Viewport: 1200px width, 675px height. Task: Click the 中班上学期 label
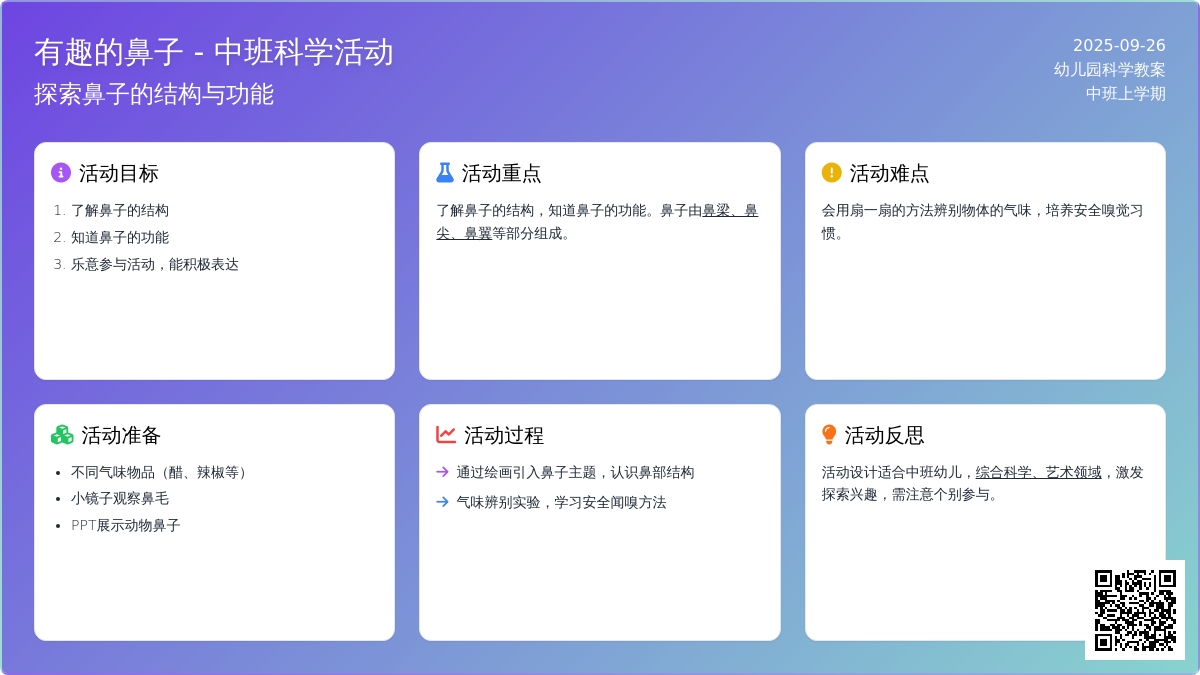[1125, 93]
